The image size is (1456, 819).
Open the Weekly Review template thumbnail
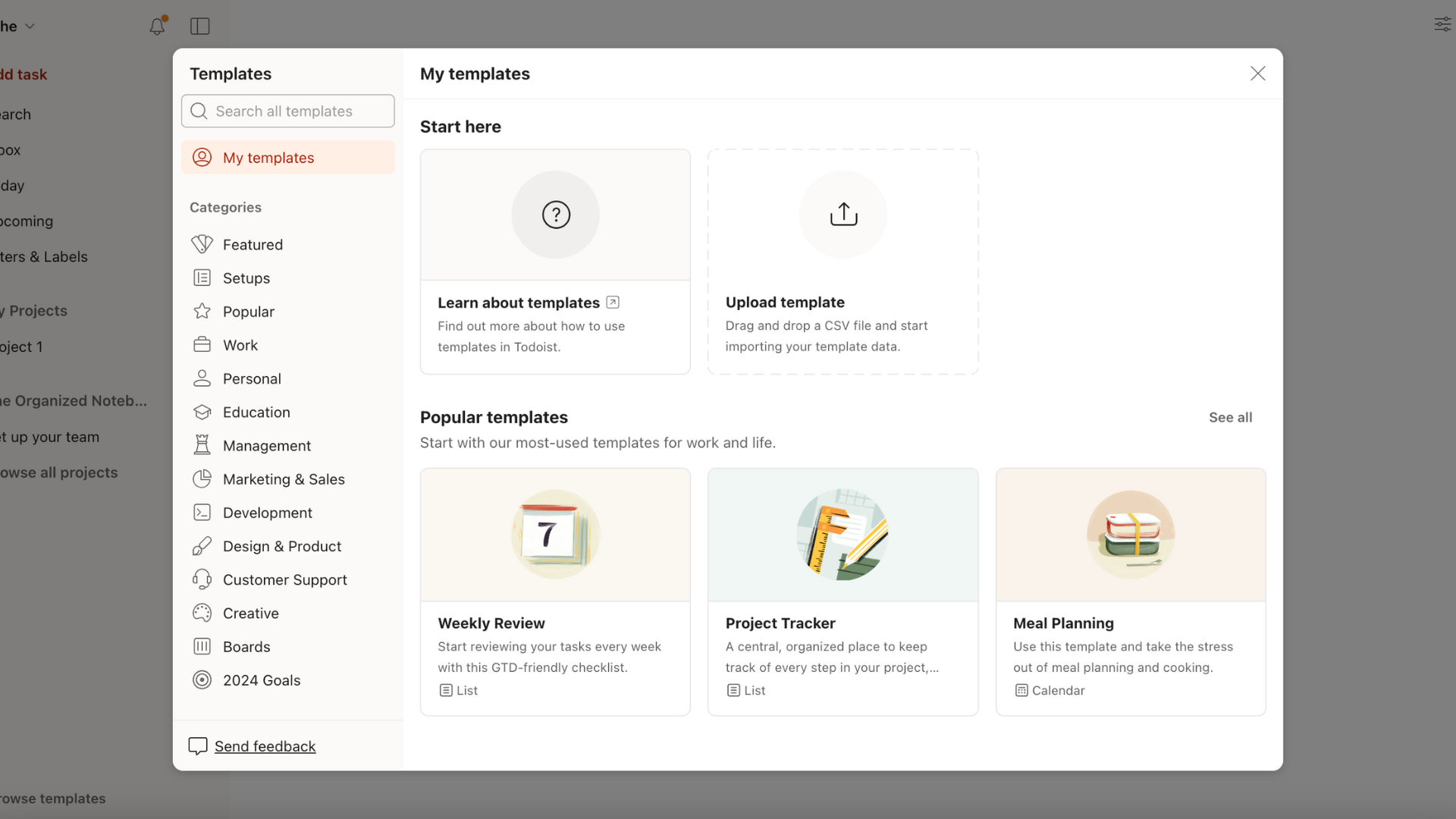tap(555, 535)
